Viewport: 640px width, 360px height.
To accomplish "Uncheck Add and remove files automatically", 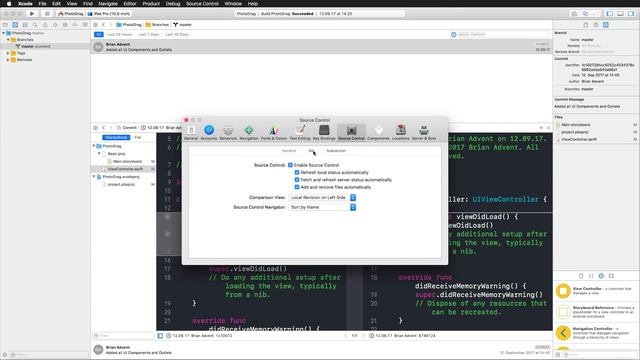I will pyautogui.click(x=297, y=187).
